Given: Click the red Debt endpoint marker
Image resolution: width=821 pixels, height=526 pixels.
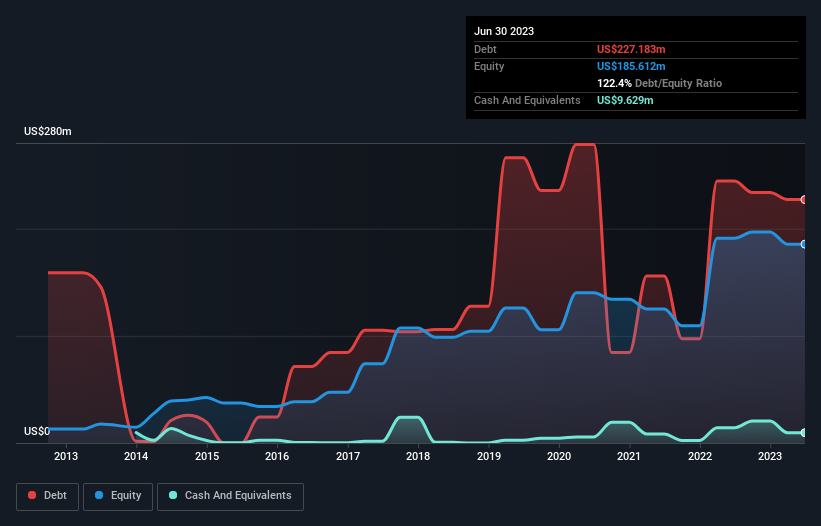Looking at the screenshot, I should [804, 200].
